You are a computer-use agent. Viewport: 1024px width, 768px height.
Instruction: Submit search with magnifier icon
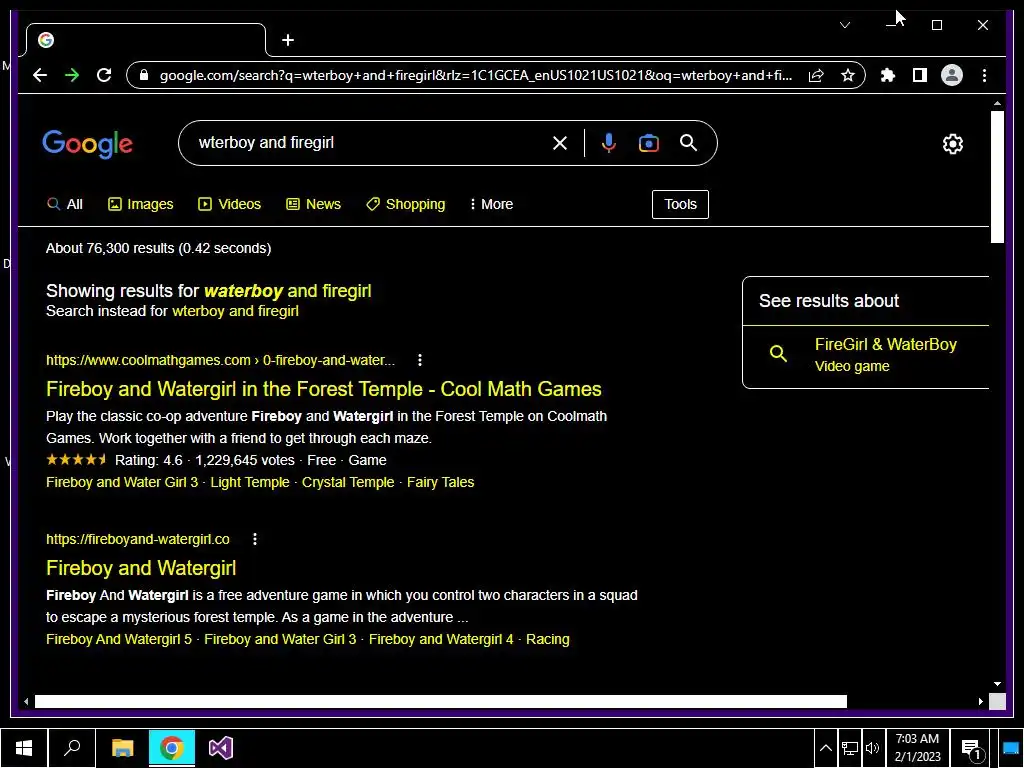tap(688, 143)
